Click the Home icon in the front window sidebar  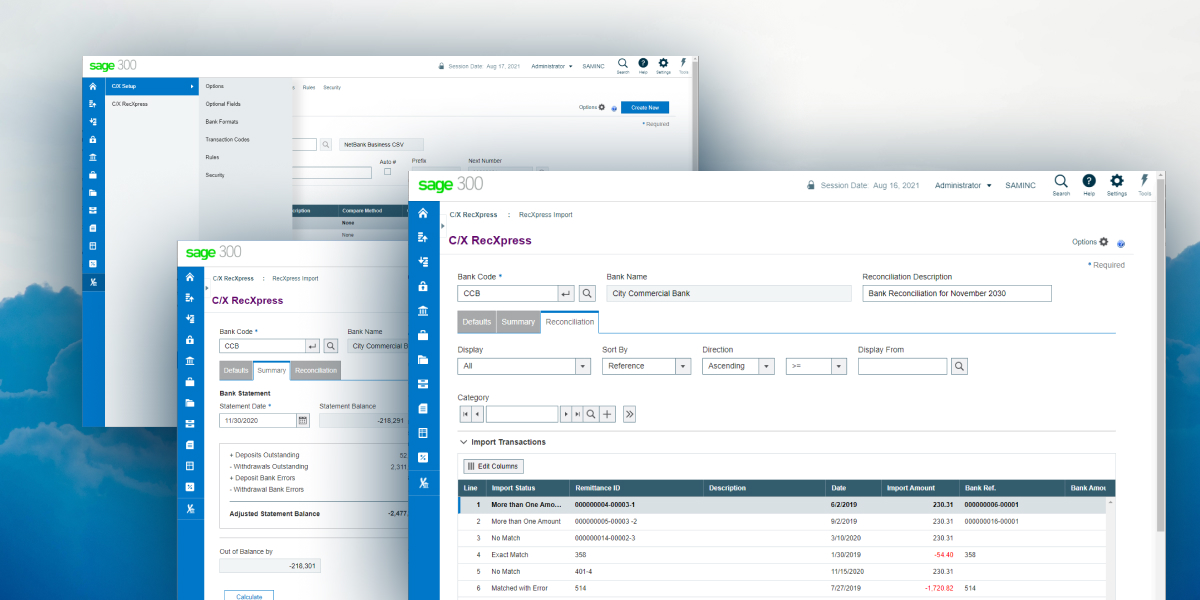click(x=423, y=213)
